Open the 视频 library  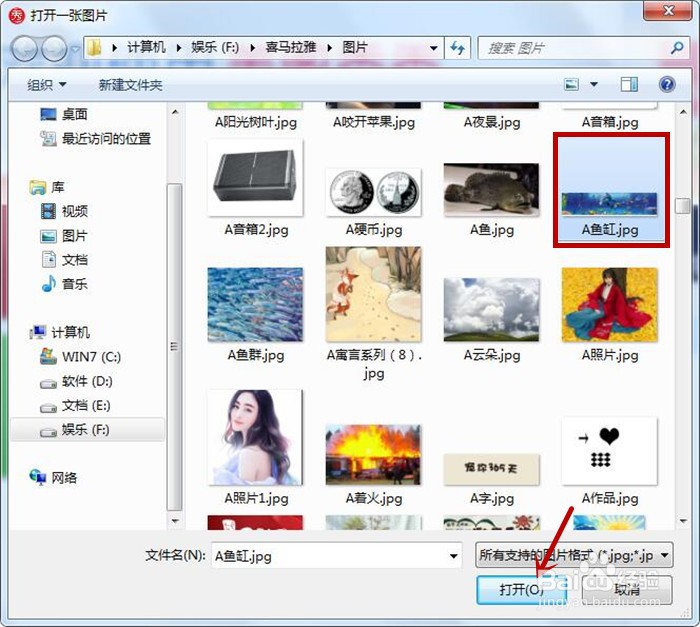coord(64,211)
